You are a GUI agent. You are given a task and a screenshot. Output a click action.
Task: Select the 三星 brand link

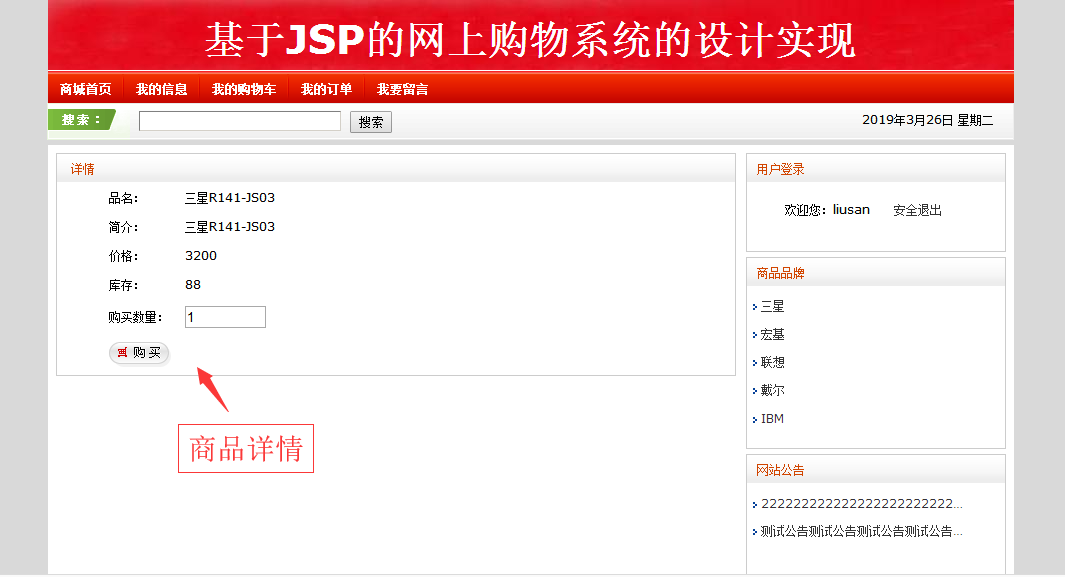(772, 307)
